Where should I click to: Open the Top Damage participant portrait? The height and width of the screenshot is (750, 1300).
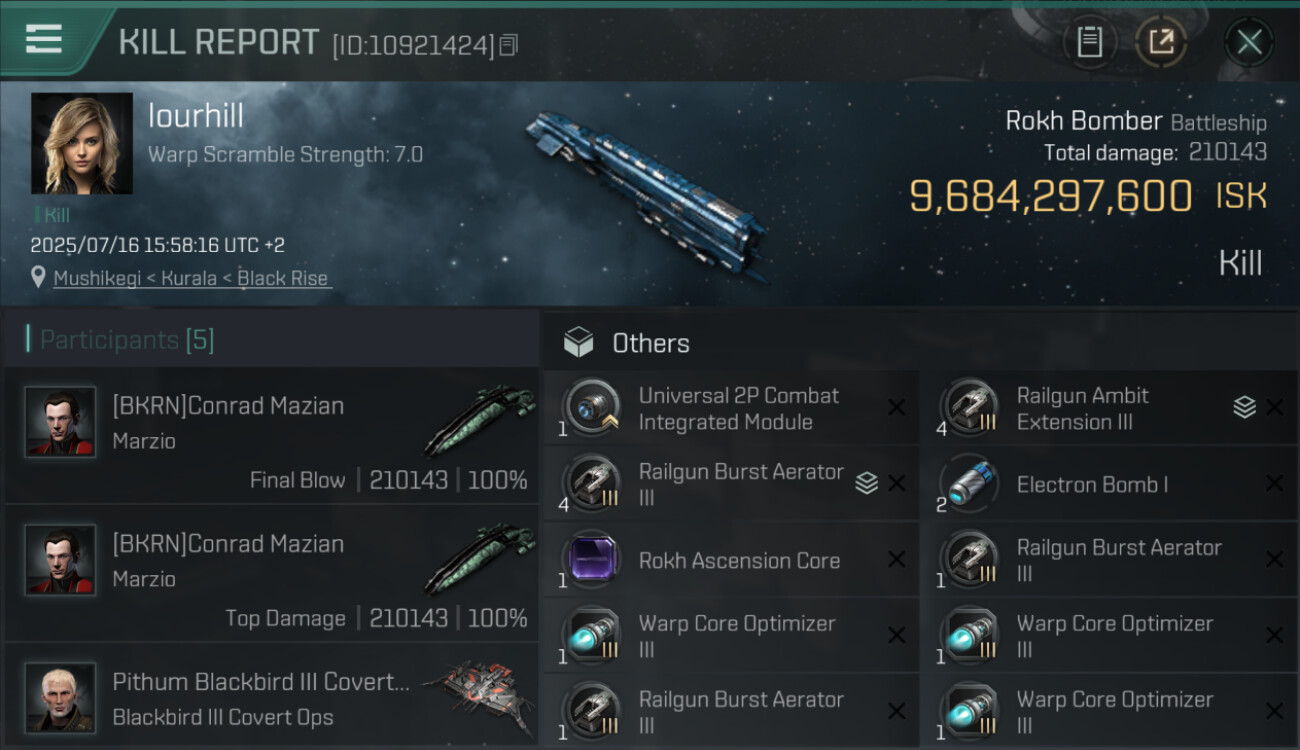click(x=60, y=560)
